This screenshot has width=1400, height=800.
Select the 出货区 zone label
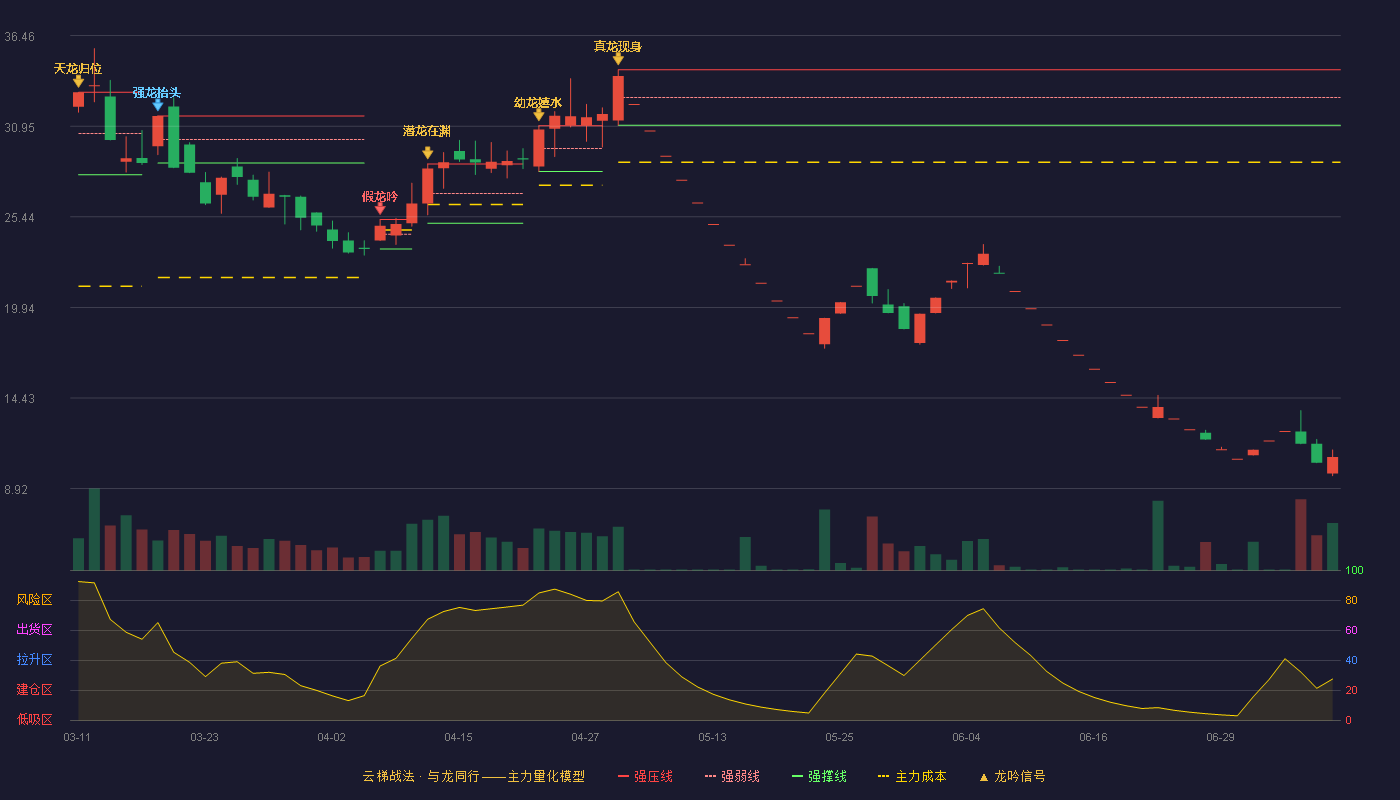(x=35, y=630)
